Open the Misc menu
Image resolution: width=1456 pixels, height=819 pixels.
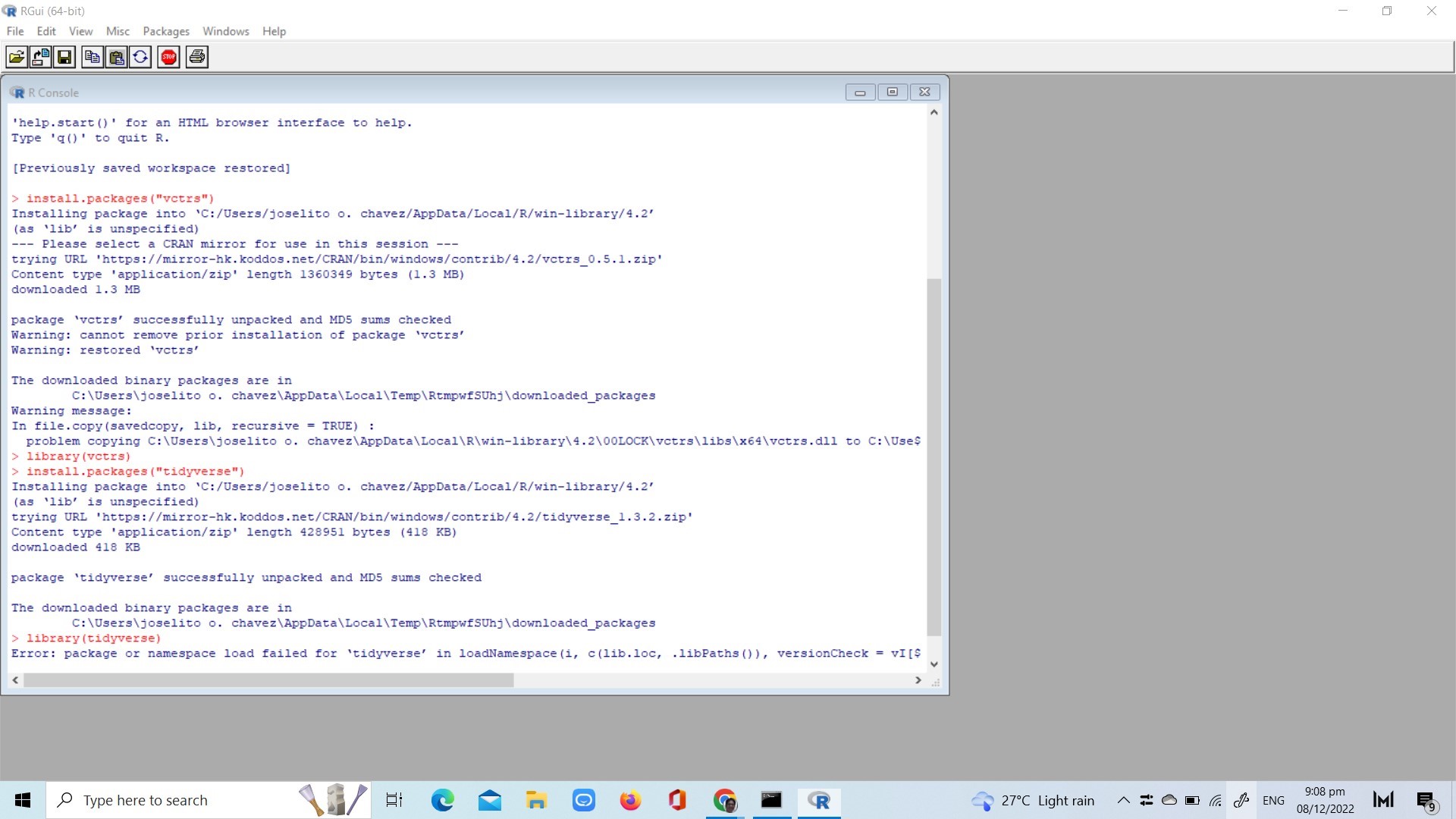click(118, 31)
